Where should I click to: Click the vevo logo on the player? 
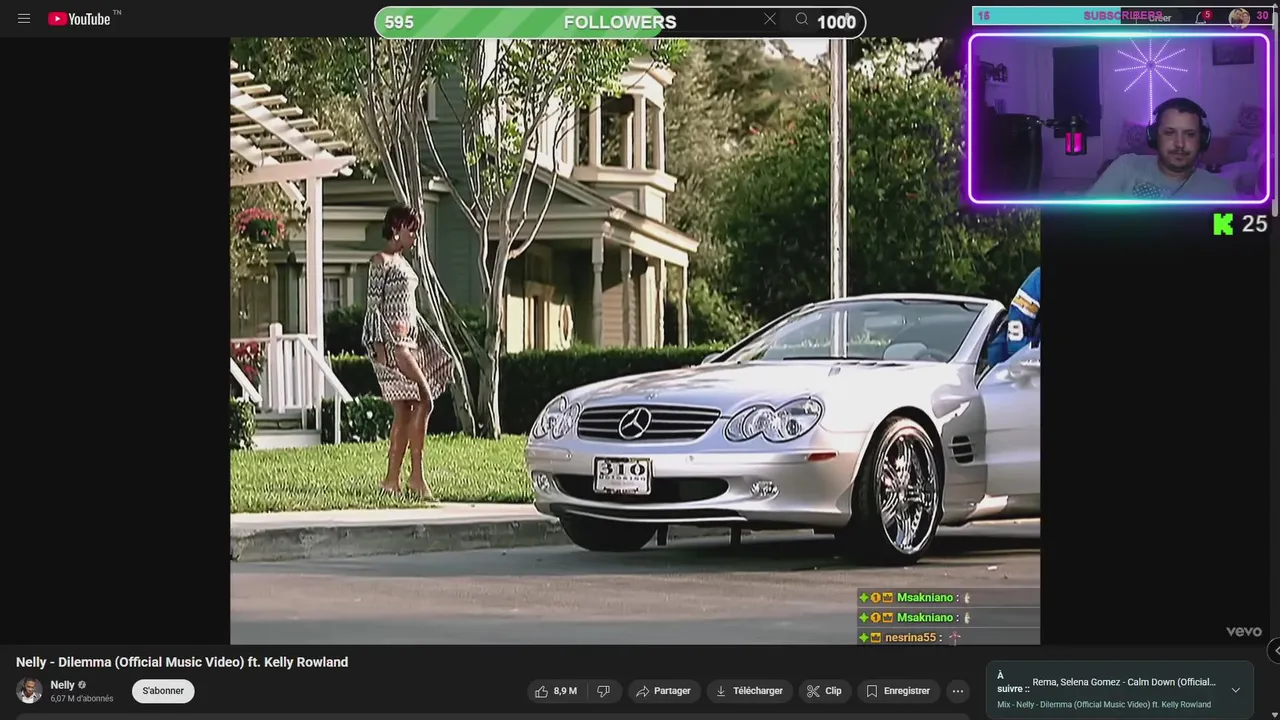point(1244,631)
